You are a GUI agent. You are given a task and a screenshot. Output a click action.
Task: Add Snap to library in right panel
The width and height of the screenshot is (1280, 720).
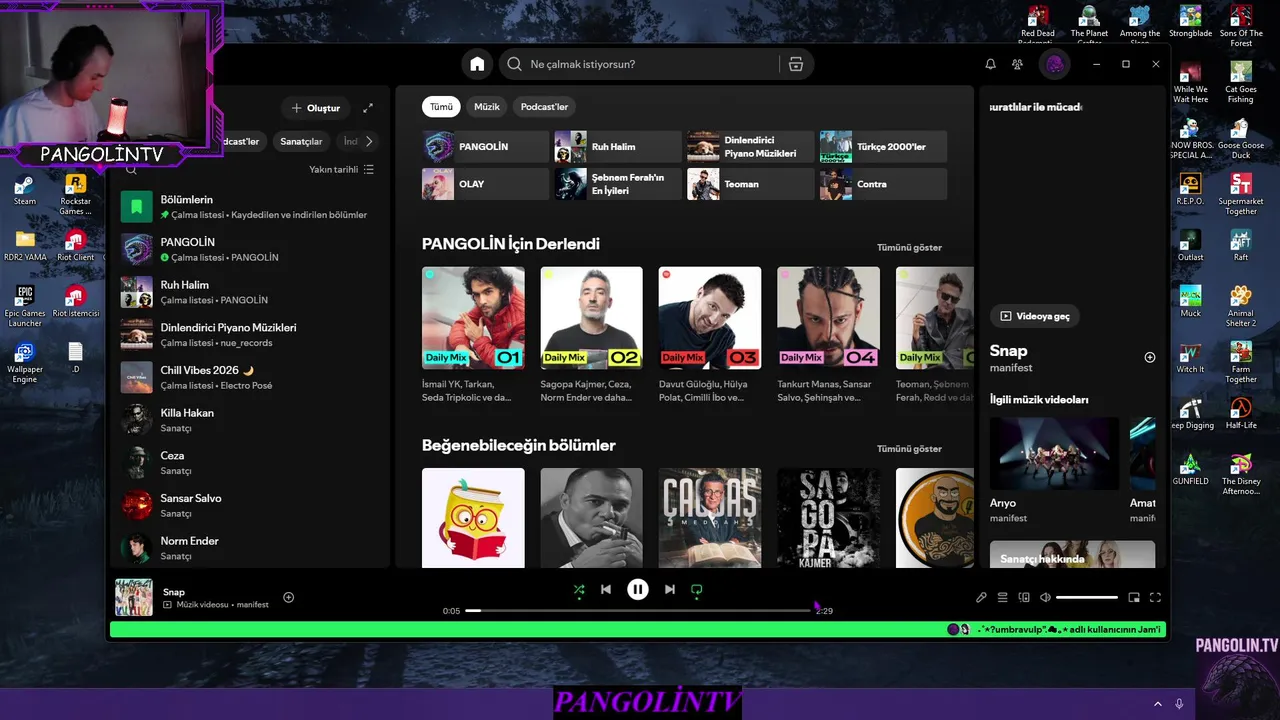coord(1149,357)
